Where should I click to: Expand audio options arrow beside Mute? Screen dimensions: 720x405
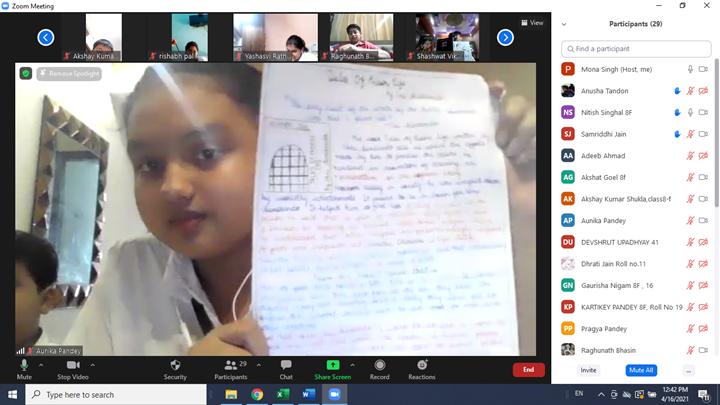[41, 365]
